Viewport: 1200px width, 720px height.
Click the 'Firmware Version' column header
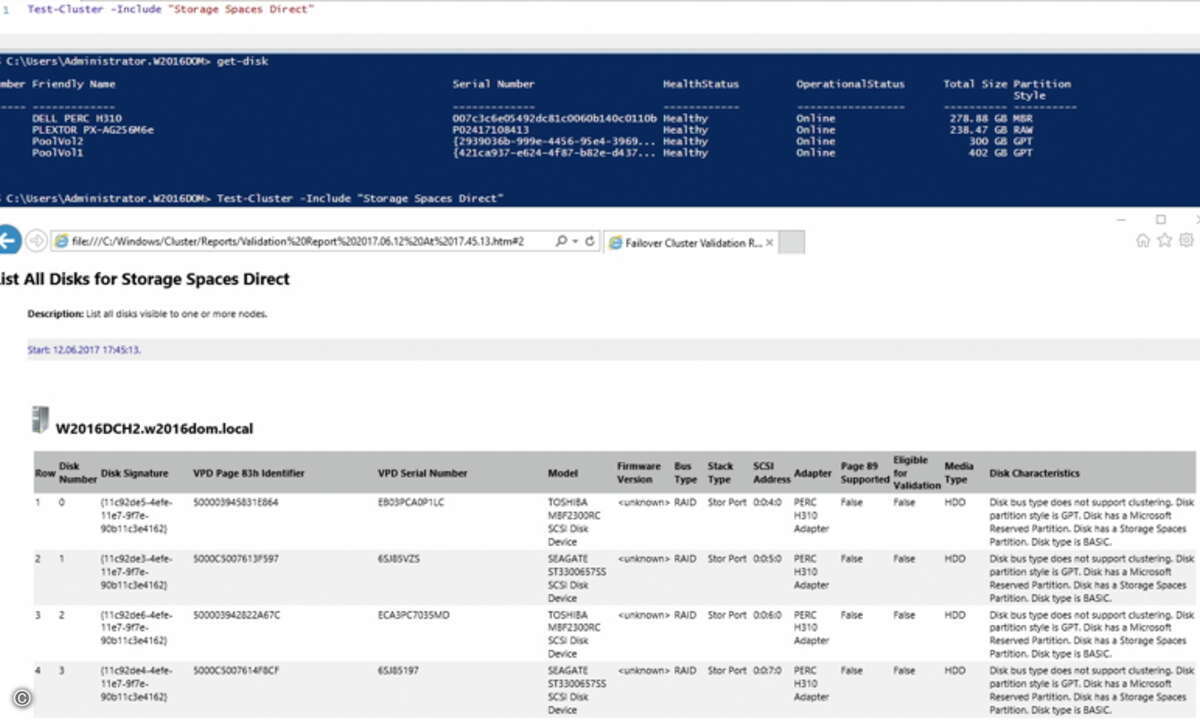[639, 472]
